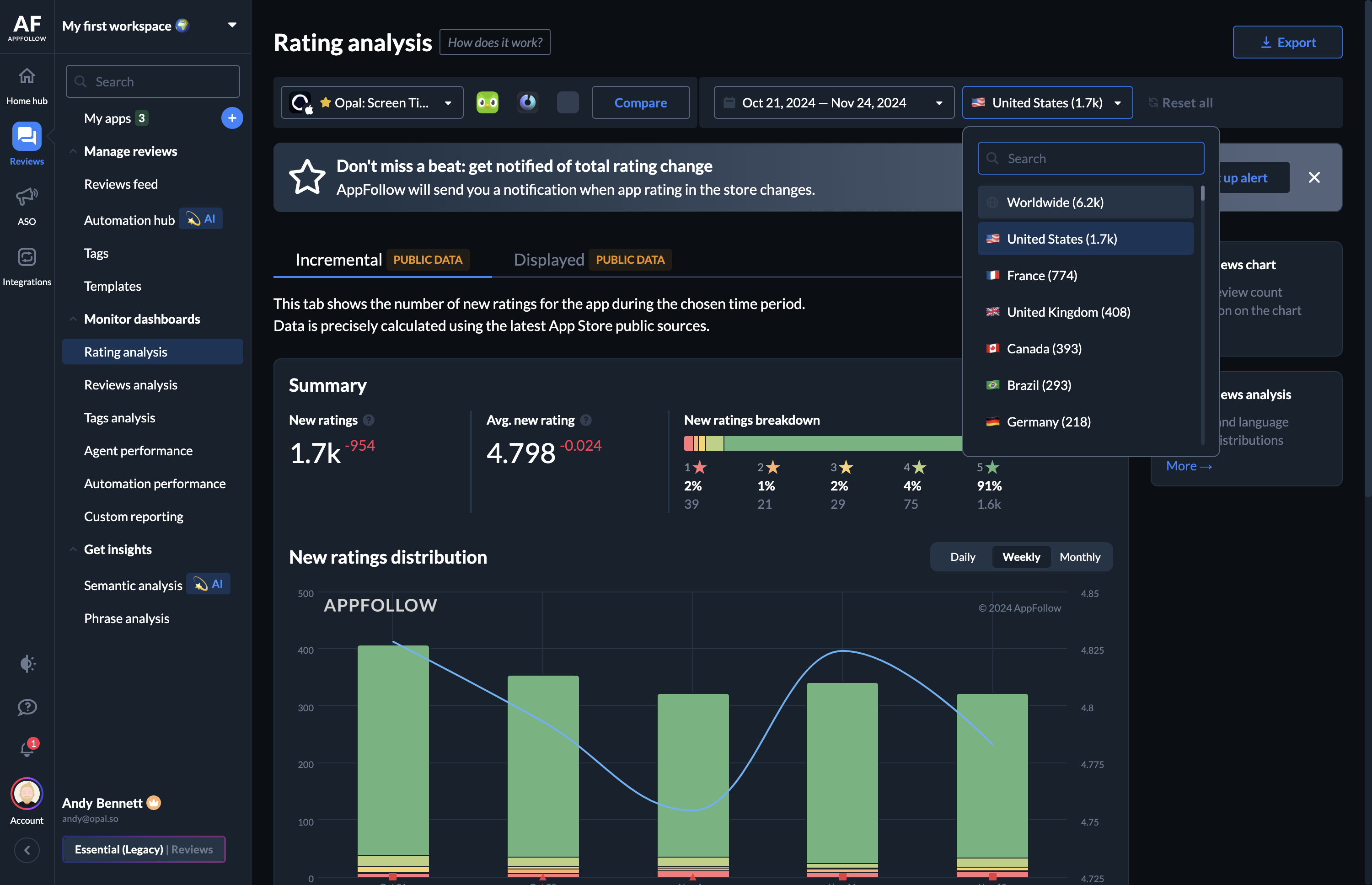The width and height of the screenshot is (1372, 885).
Task: Click the blue add app plus button
Action: click(x=231, y=118)
